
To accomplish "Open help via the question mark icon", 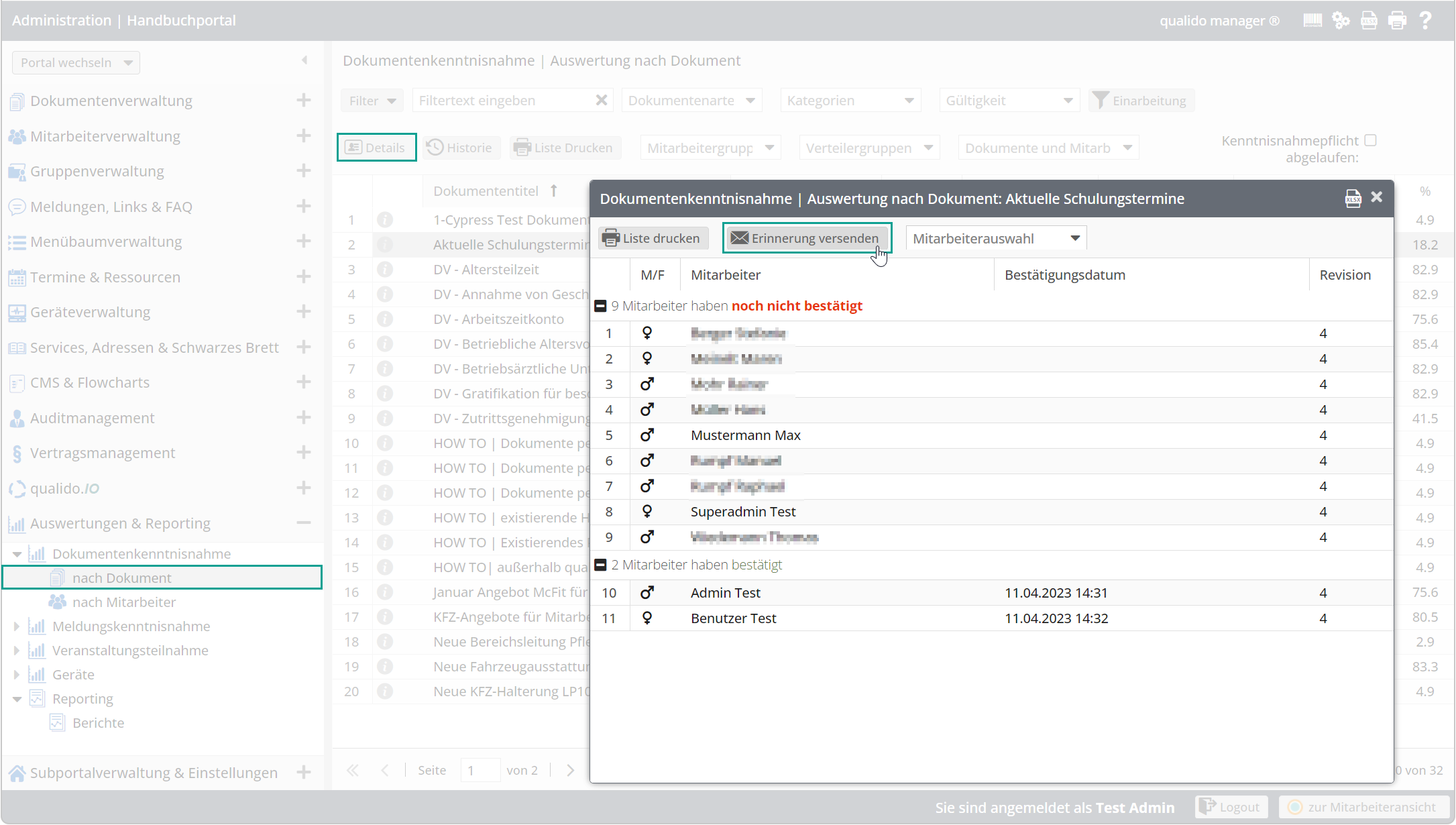I will [x=1425, y=20].
